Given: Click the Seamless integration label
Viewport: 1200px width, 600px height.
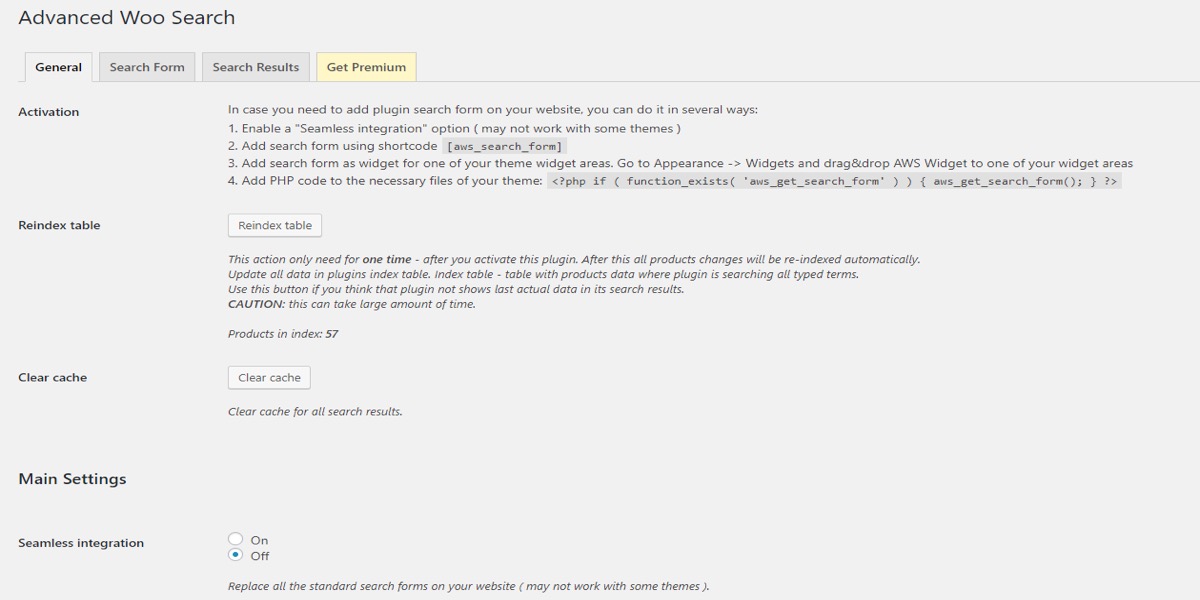Looking at the screenshot, I should coord(81,543).
